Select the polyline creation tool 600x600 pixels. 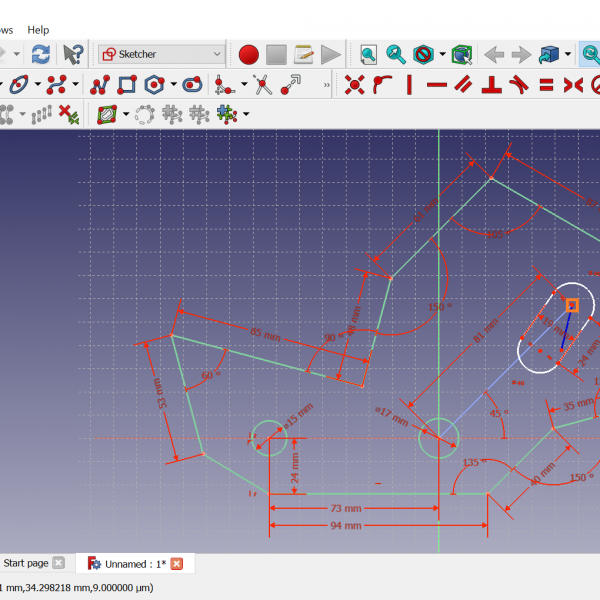point(99,85)
